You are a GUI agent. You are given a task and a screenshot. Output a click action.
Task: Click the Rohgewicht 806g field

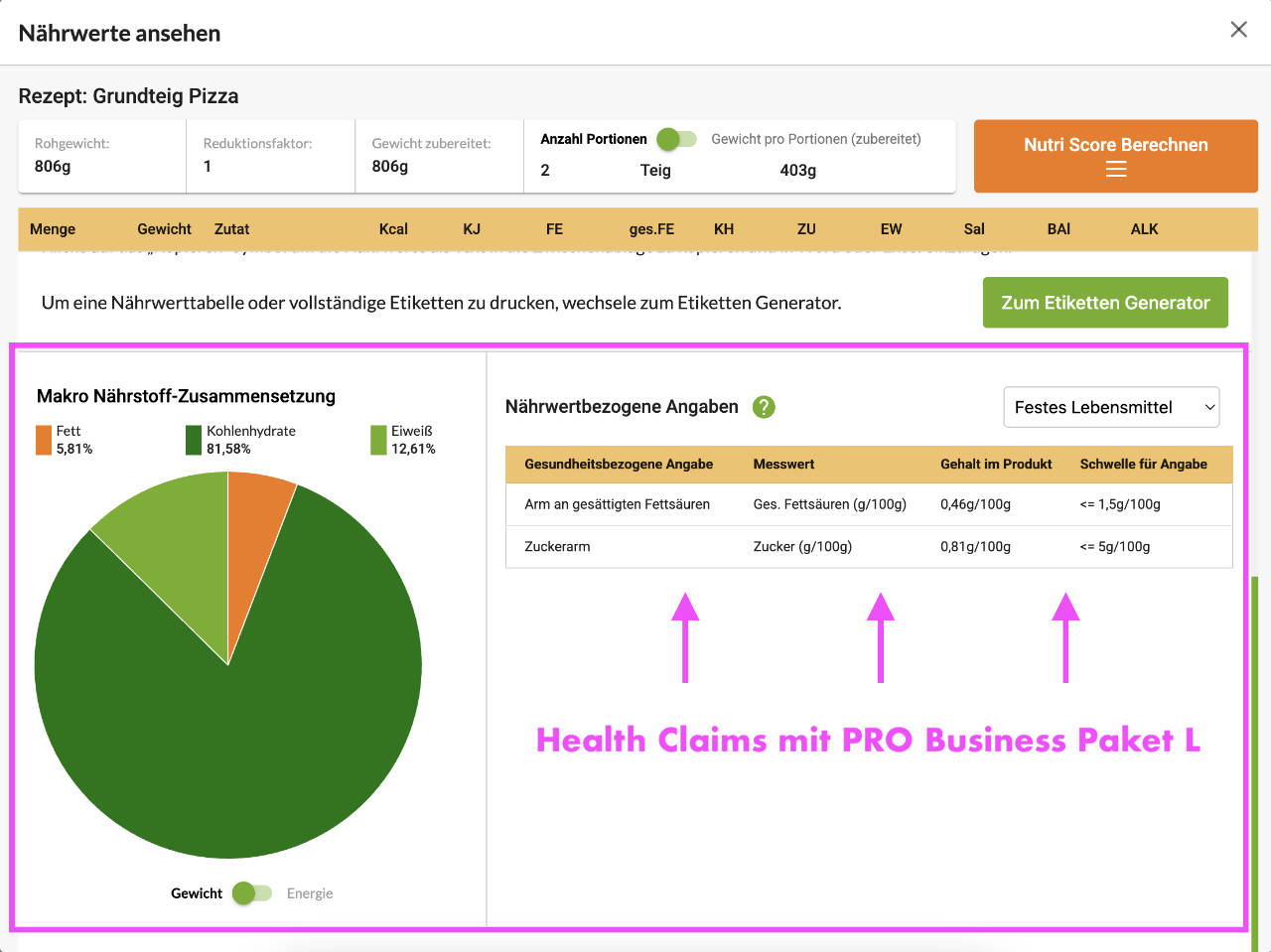click(99, 156)
